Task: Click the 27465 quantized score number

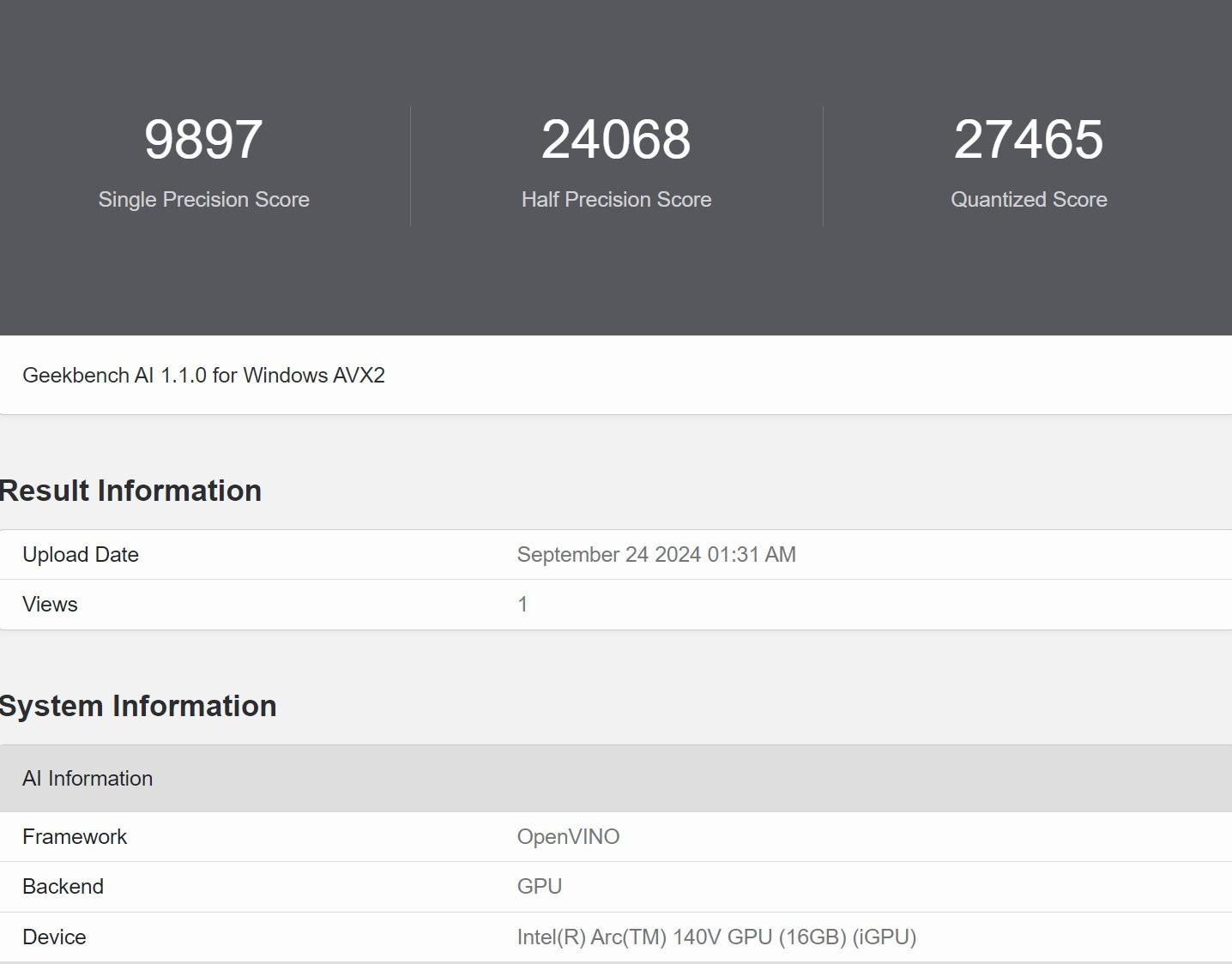Action: click(x=1029, y=139)
